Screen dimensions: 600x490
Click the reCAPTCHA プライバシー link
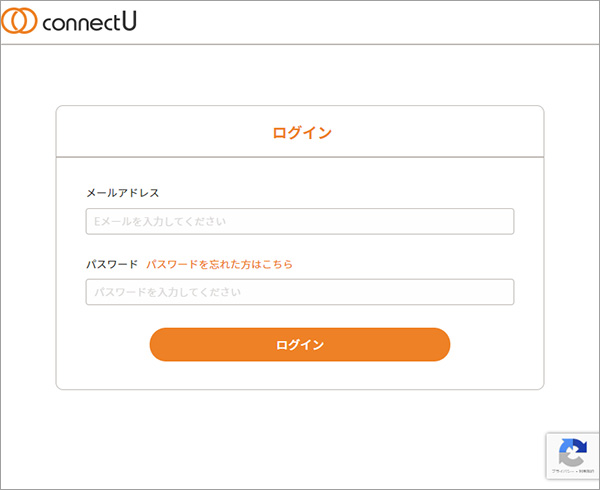point(561,470)
